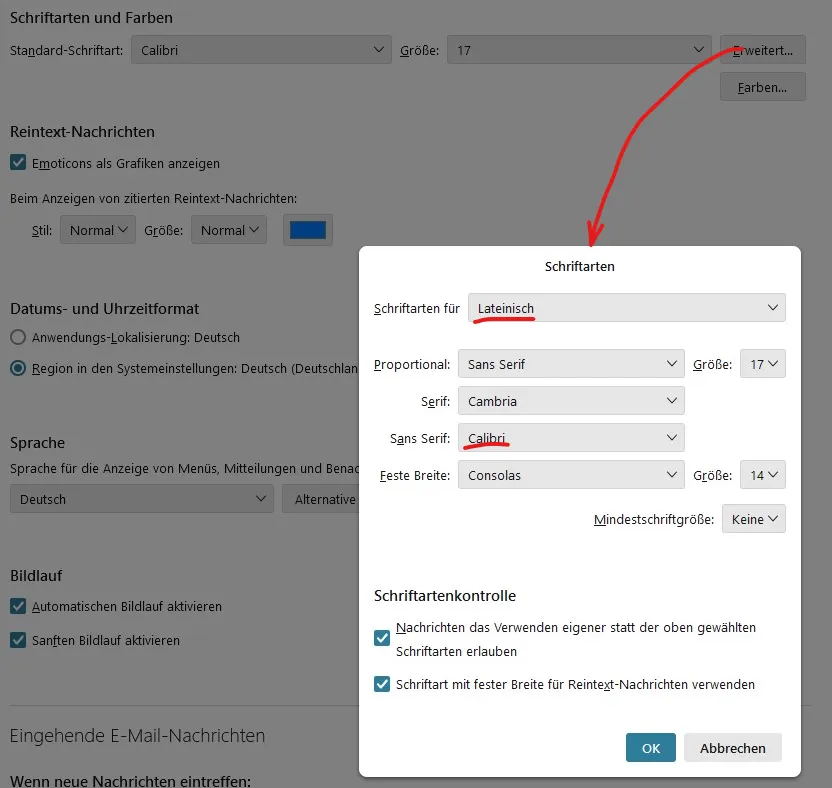Viewport: 832px width, 788px height.
Task: Toggle Emoticons als Grafiken anzeigen checkbox
Action: 18,162
